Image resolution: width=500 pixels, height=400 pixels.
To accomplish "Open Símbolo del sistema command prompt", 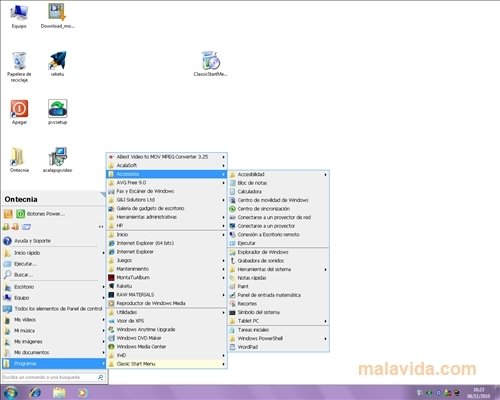I will [x=279, y=312].
